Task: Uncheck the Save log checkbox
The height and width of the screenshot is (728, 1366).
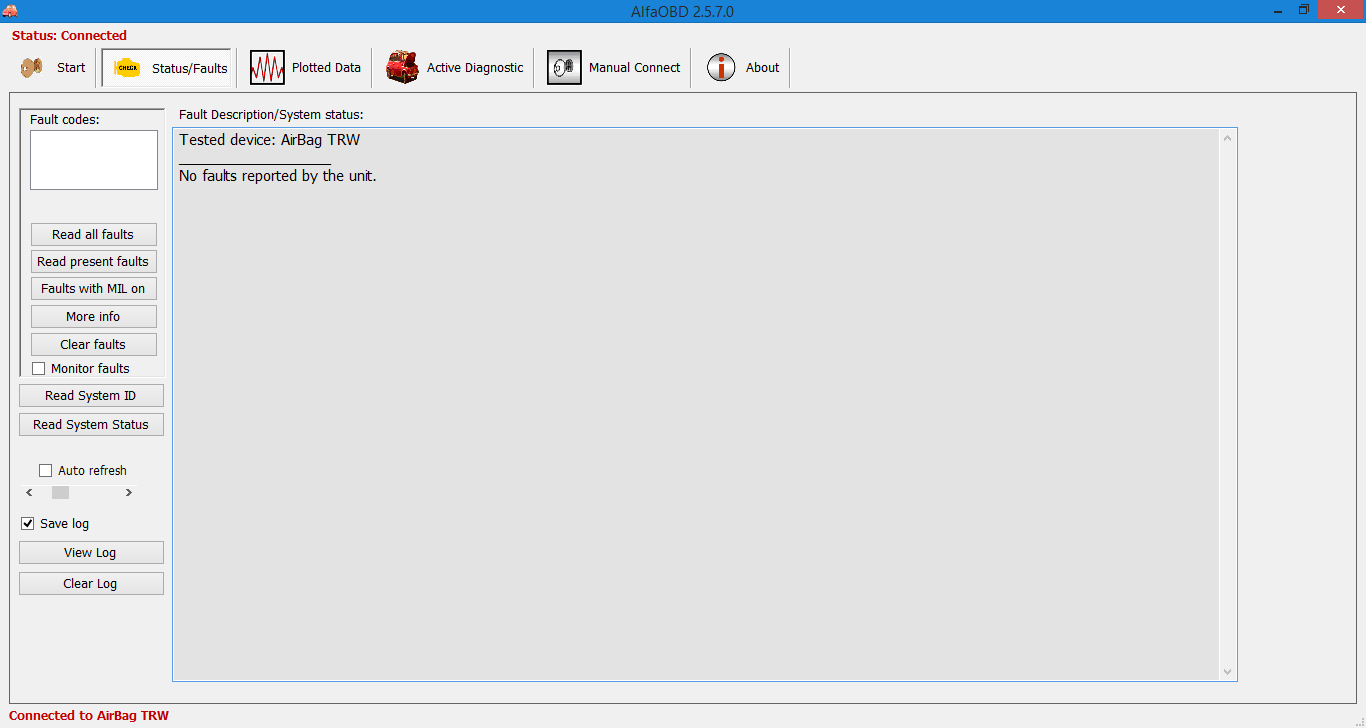Action: point(28,524)
